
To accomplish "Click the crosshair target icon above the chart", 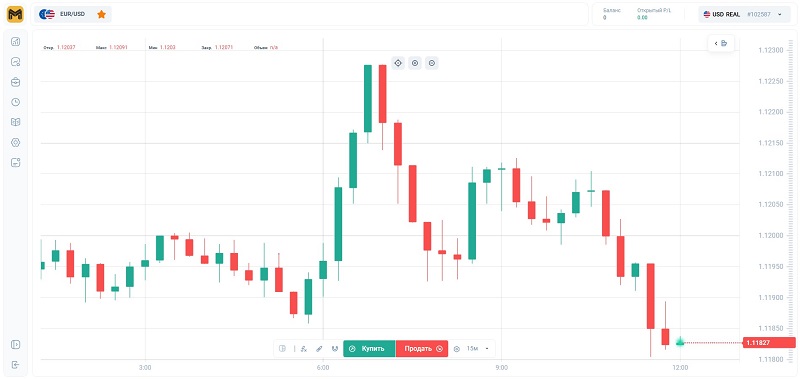I will click(x=398, y=63).
